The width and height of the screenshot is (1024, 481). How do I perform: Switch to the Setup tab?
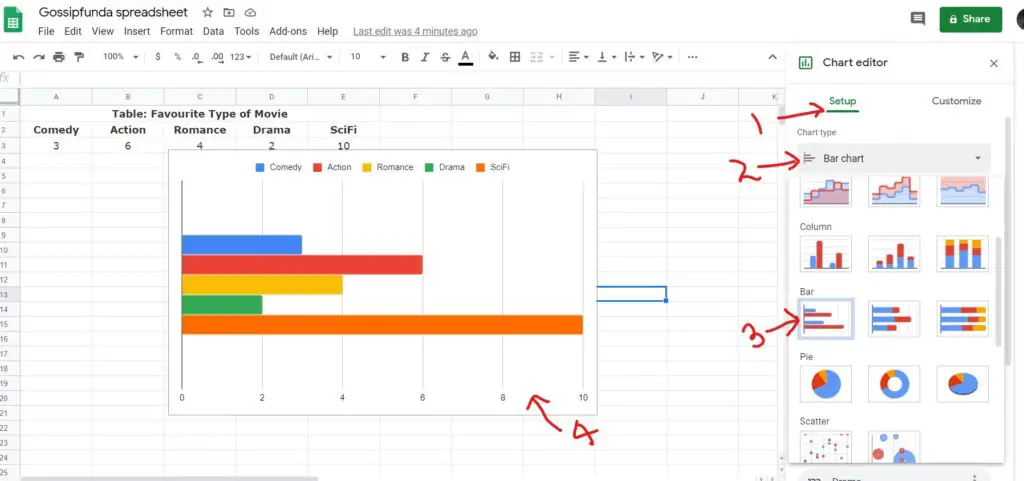(x=842, y=101)
